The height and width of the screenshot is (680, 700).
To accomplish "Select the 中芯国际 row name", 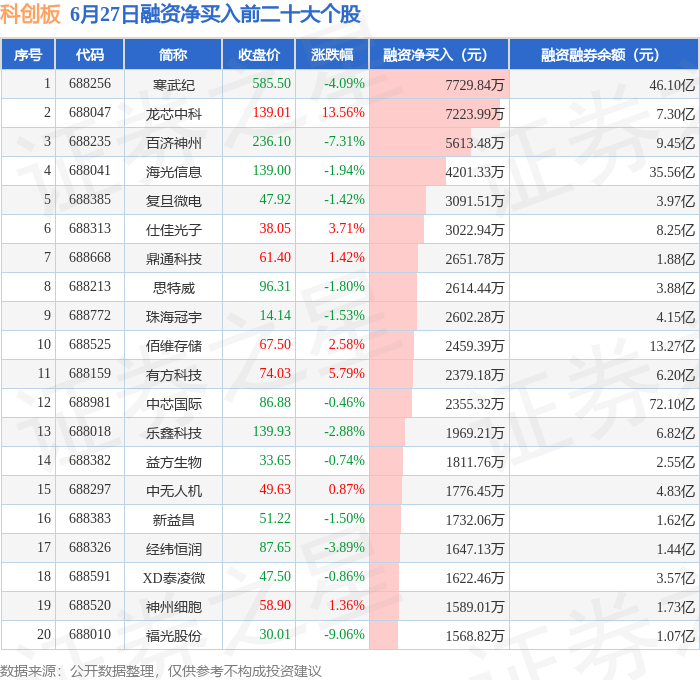I will tap(174, 404).
